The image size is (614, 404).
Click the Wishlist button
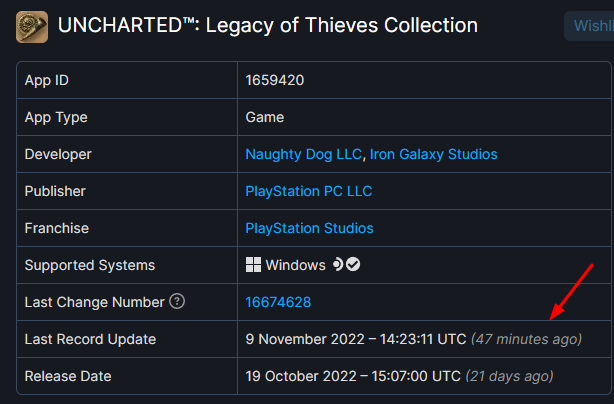589,26
